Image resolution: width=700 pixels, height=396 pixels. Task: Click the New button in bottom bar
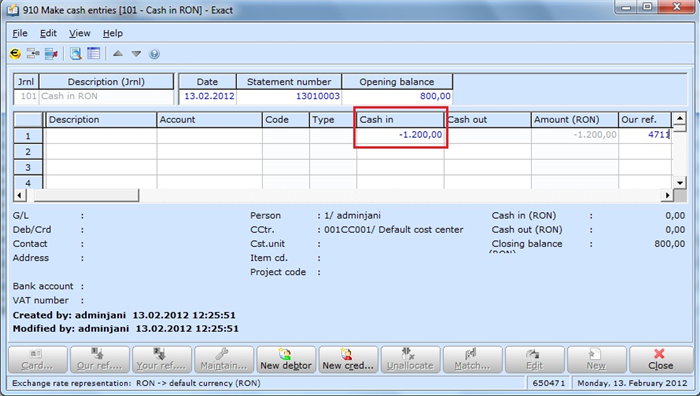(x=596, y=359)
